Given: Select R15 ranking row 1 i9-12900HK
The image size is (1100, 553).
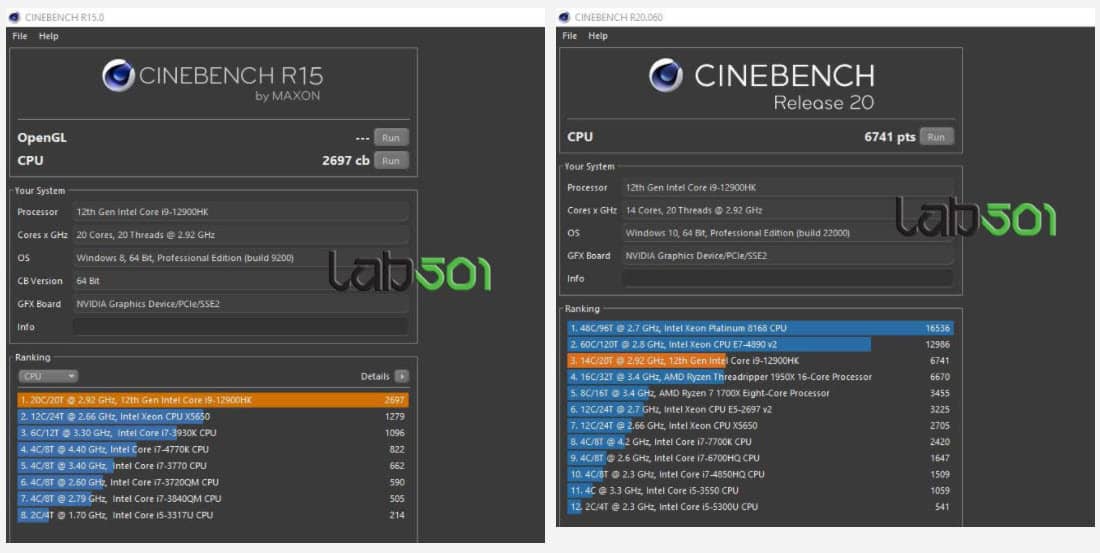Looking at the screenshot, I should tap(213, 400).
